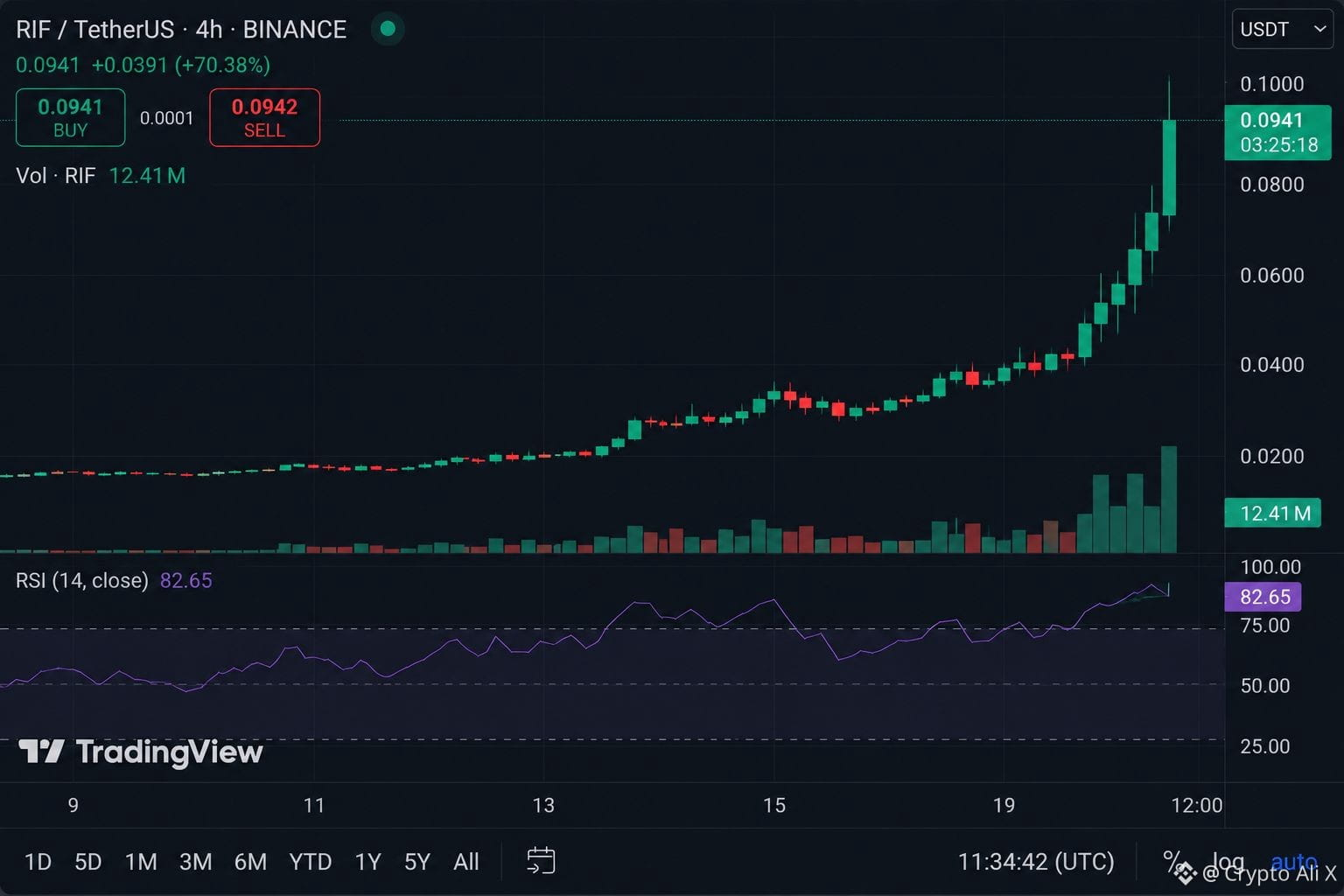This screenshot has width=1344, height=896.
Task: Select the YTD time range
Action: (x=311, y=862)
